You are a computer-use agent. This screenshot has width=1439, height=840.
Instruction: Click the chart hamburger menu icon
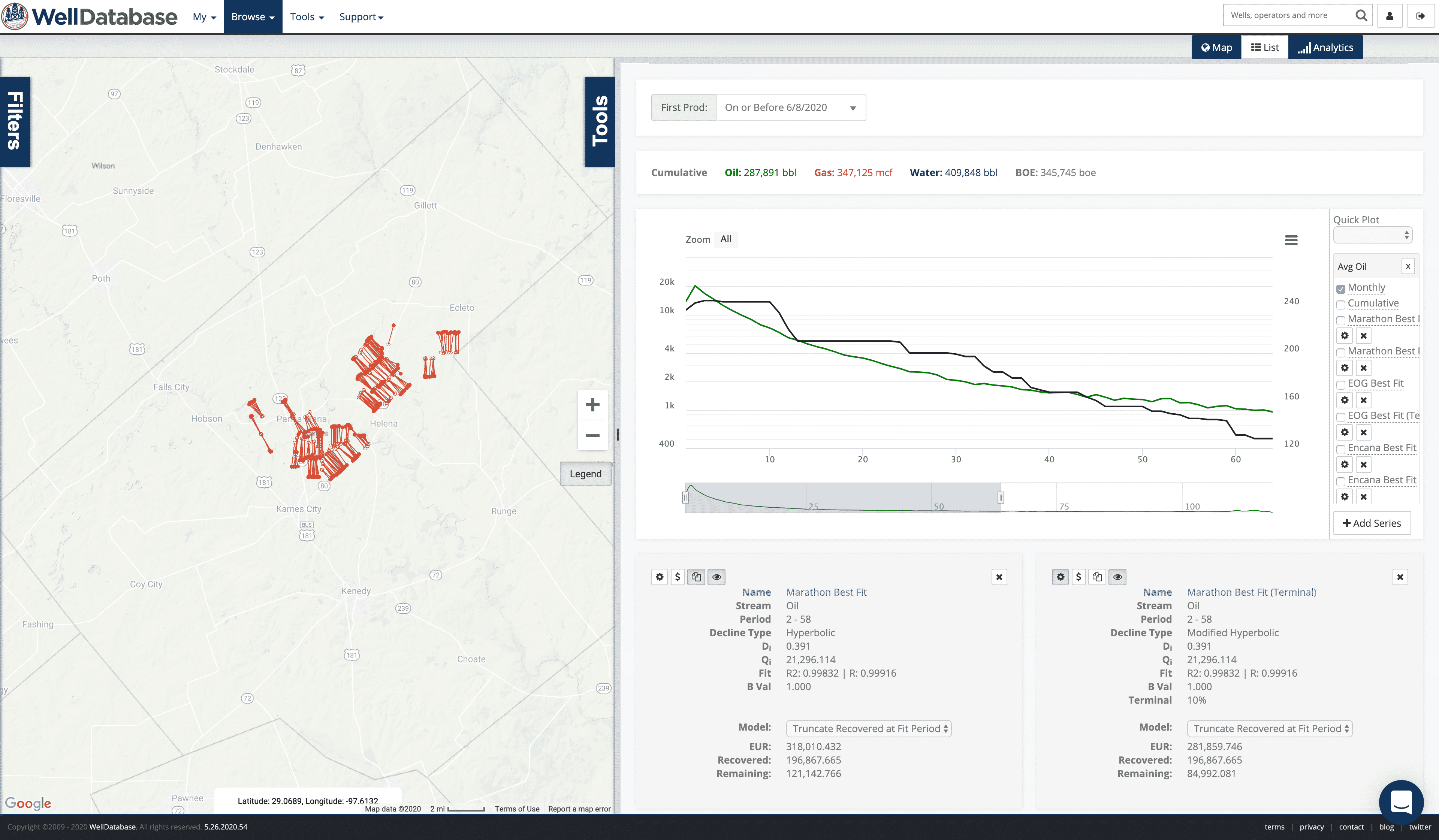pos(1291,241)
